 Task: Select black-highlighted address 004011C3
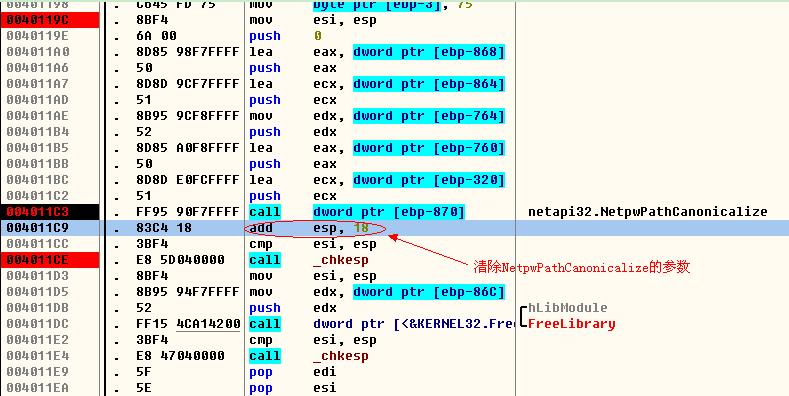click(38, 212)
